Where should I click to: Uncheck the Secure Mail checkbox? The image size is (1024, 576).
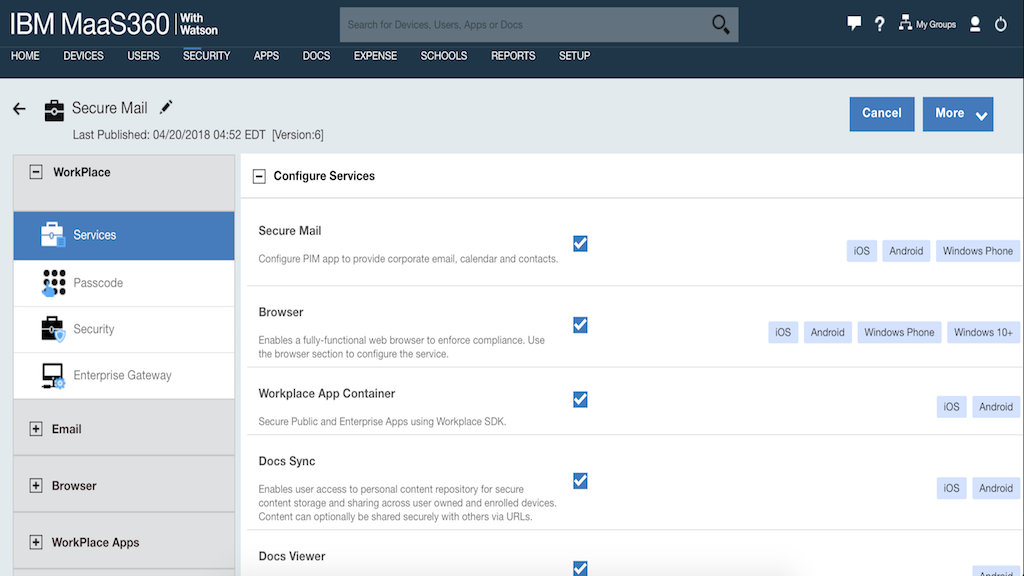[580, 243]
